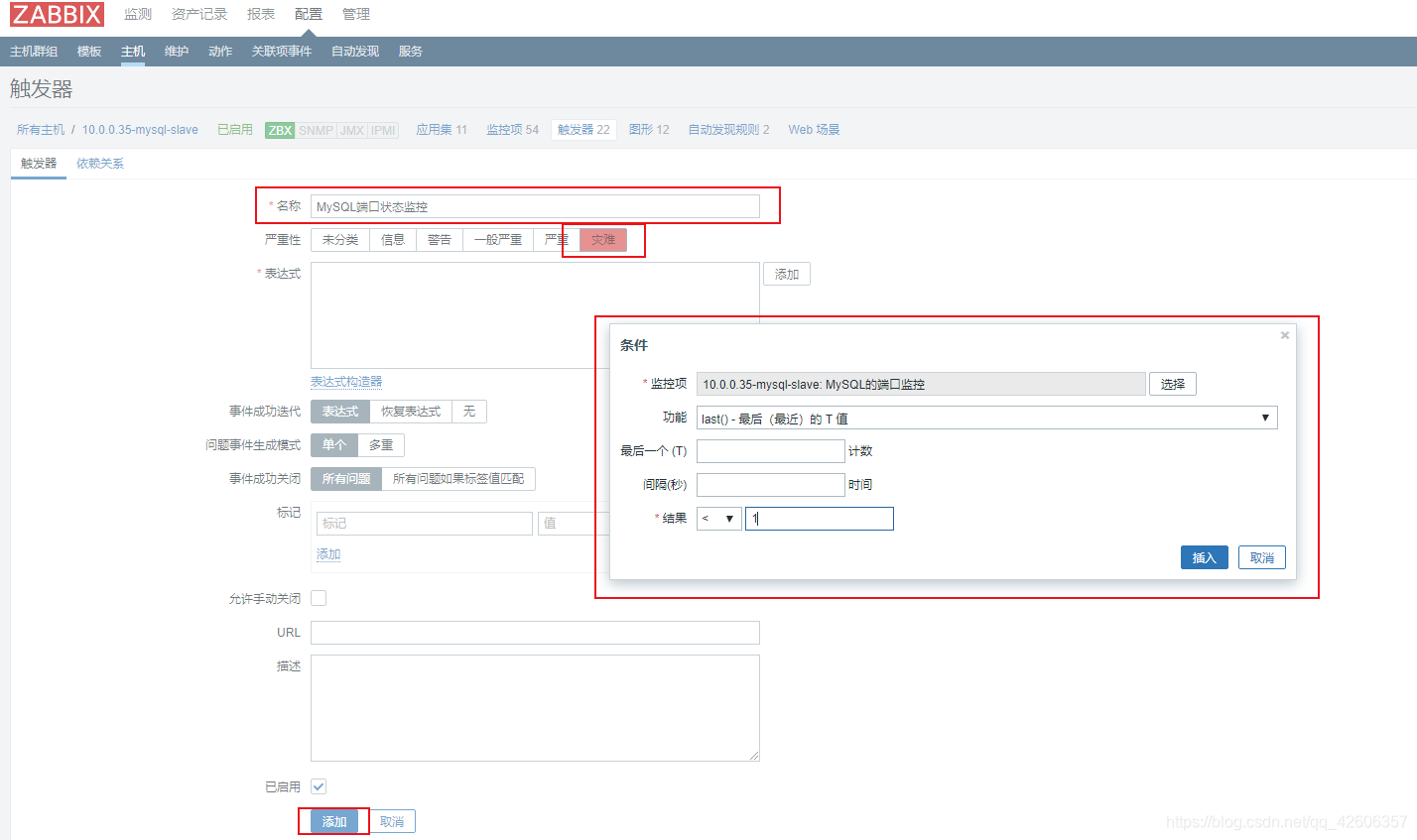Open the 监测 top menu
The height and width of the screenshot is (840, 1417).
[x=138, y=14]
